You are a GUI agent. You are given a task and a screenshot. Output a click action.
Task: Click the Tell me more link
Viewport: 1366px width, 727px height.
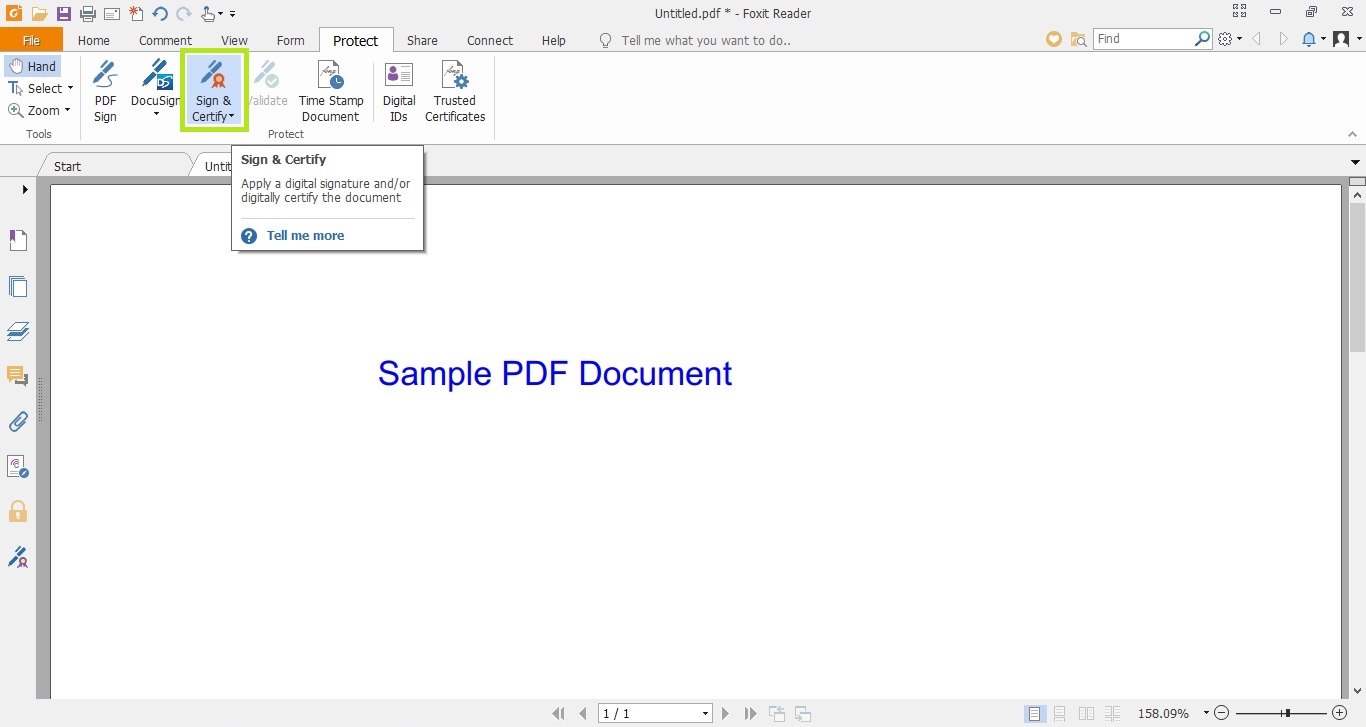click(x=305, y=236)
